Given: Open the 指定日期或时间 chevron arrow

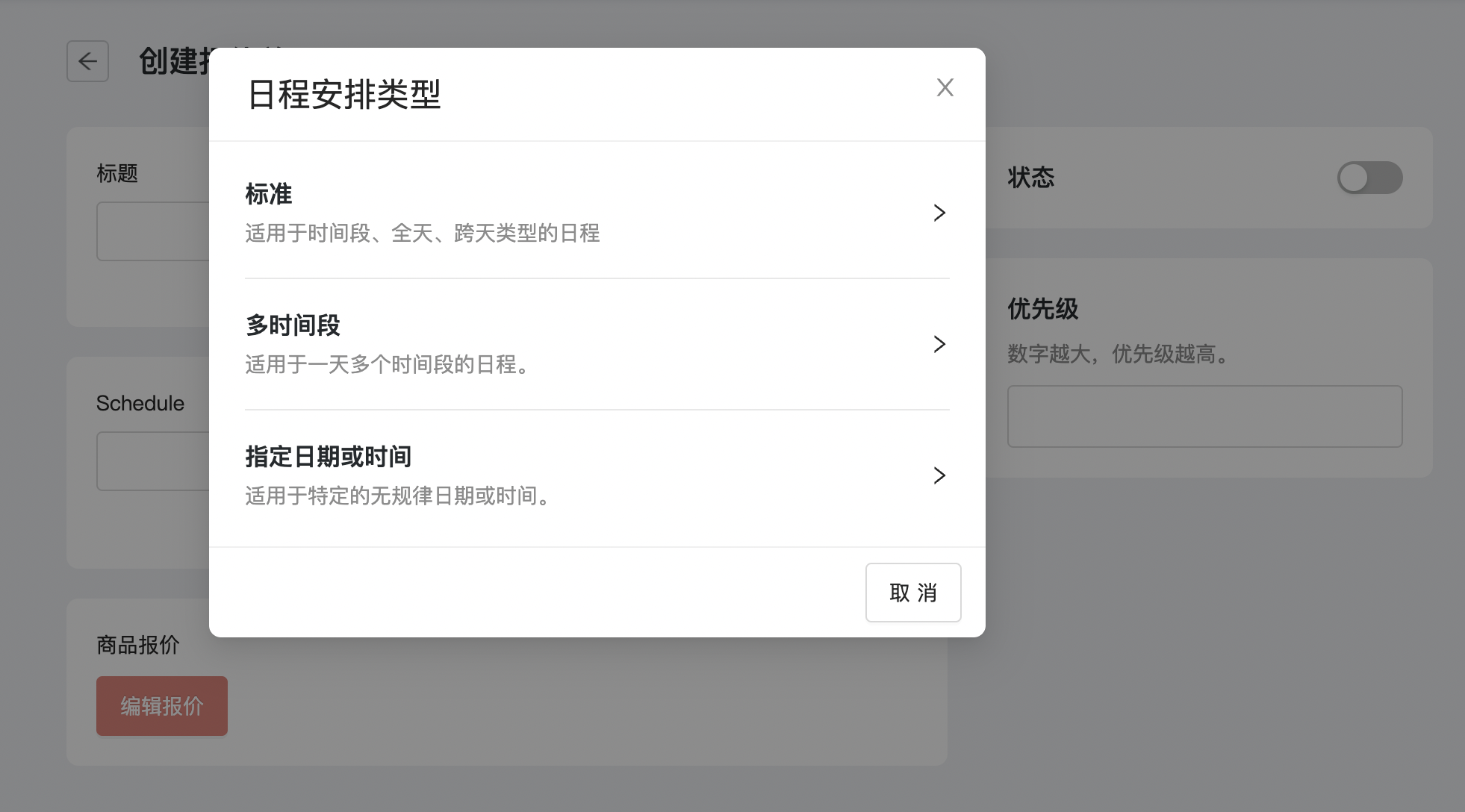Looking at the screenshot, I should point(939,475).
